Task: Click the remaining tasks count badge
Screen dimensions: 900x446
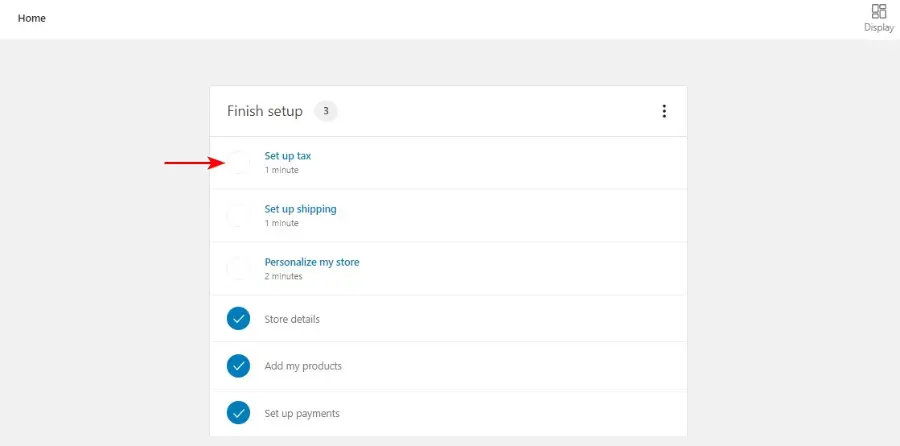Action: [326, 111]
